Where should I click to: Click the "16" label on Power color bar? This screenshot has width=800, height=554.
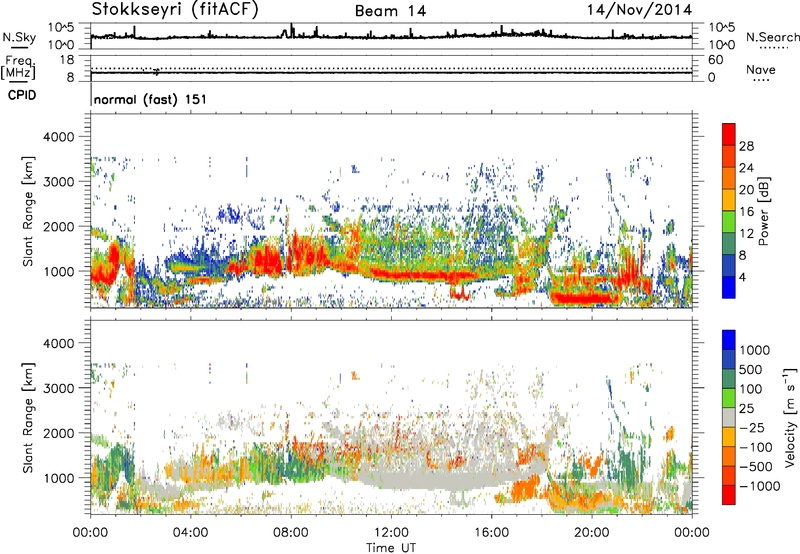(x=746, y=212)
